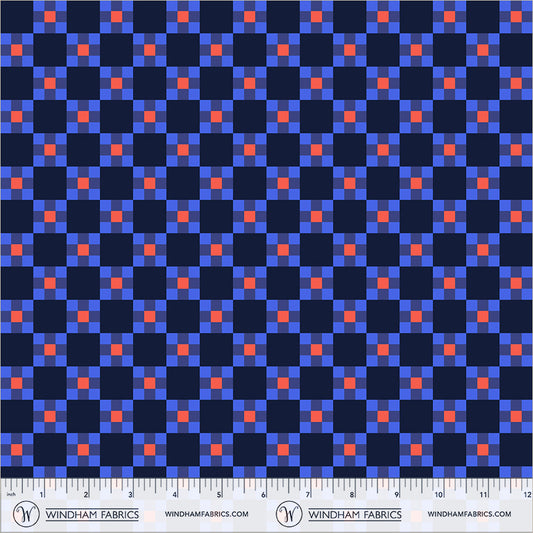Click ruler number 5
This screenshot has width=533, height=533.
219,495
